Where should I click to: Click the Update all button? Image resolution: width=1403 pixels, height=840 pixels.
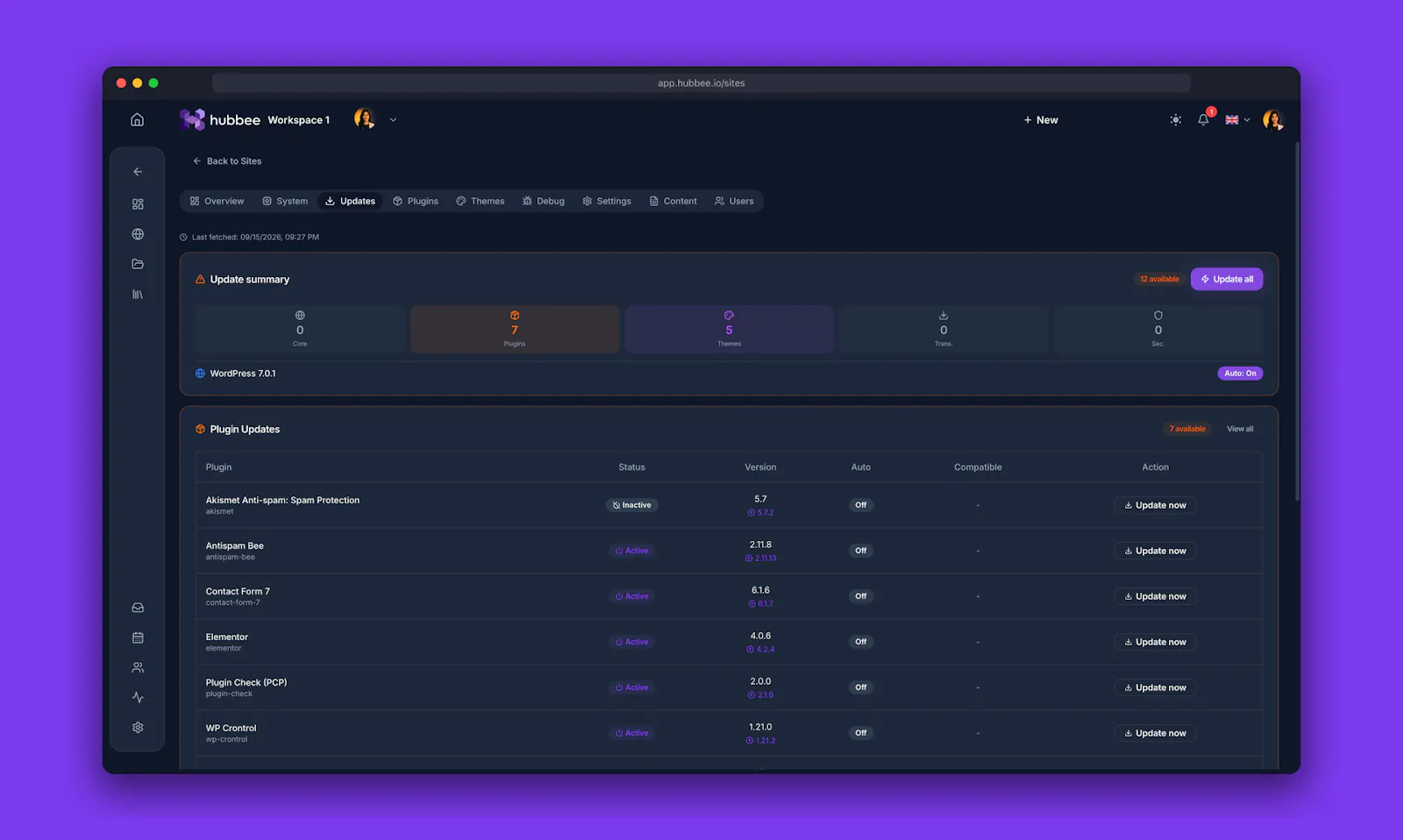click(x=1227, y=279)
